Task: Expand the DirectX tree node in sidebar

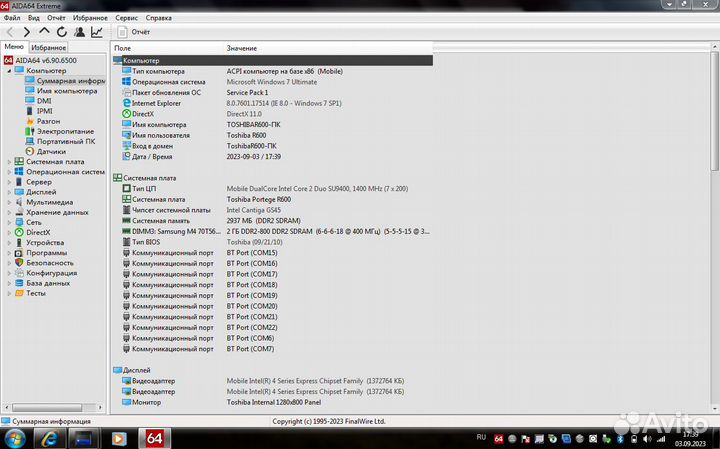Action: pos(9,232)
